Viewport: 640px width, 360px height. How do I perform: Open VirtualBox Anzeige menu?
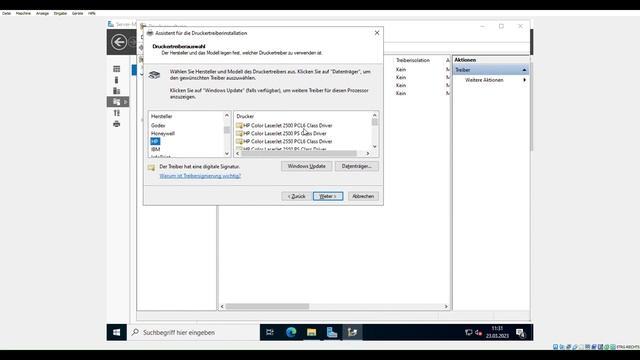42,13
